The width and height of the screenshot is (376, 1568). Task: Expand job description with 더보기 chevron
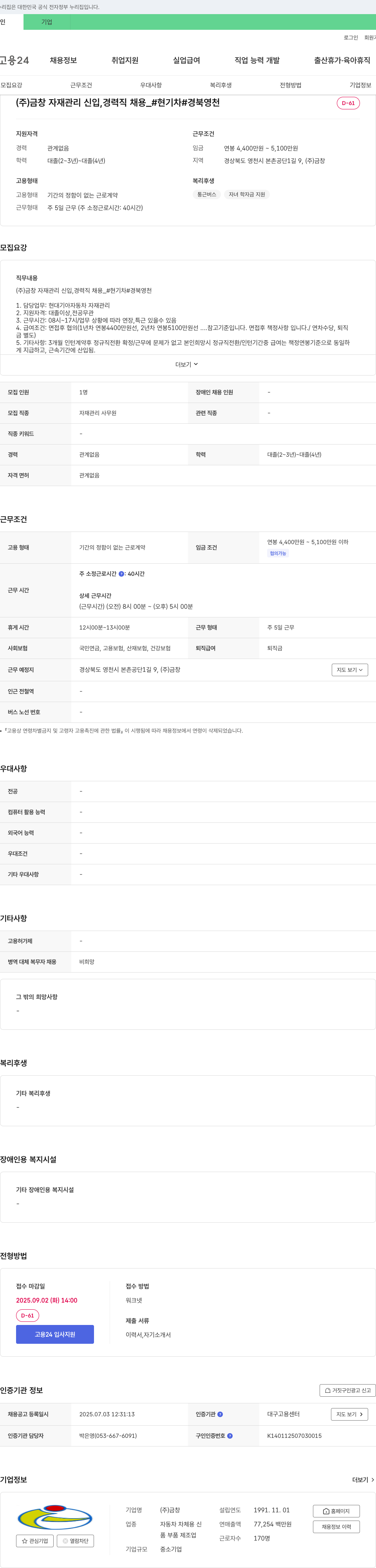click(x=187, y=365)
